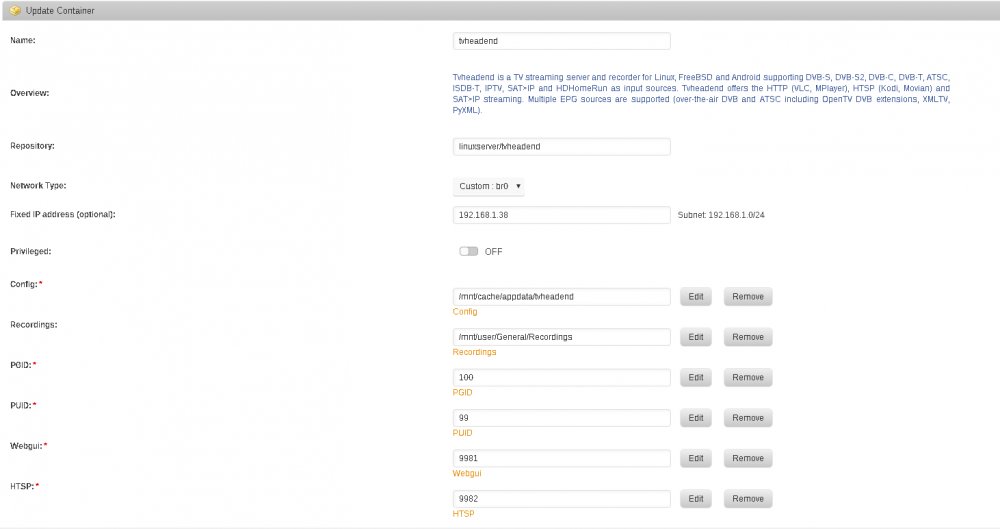Remove the HTSP port mapping

[747, 498]
